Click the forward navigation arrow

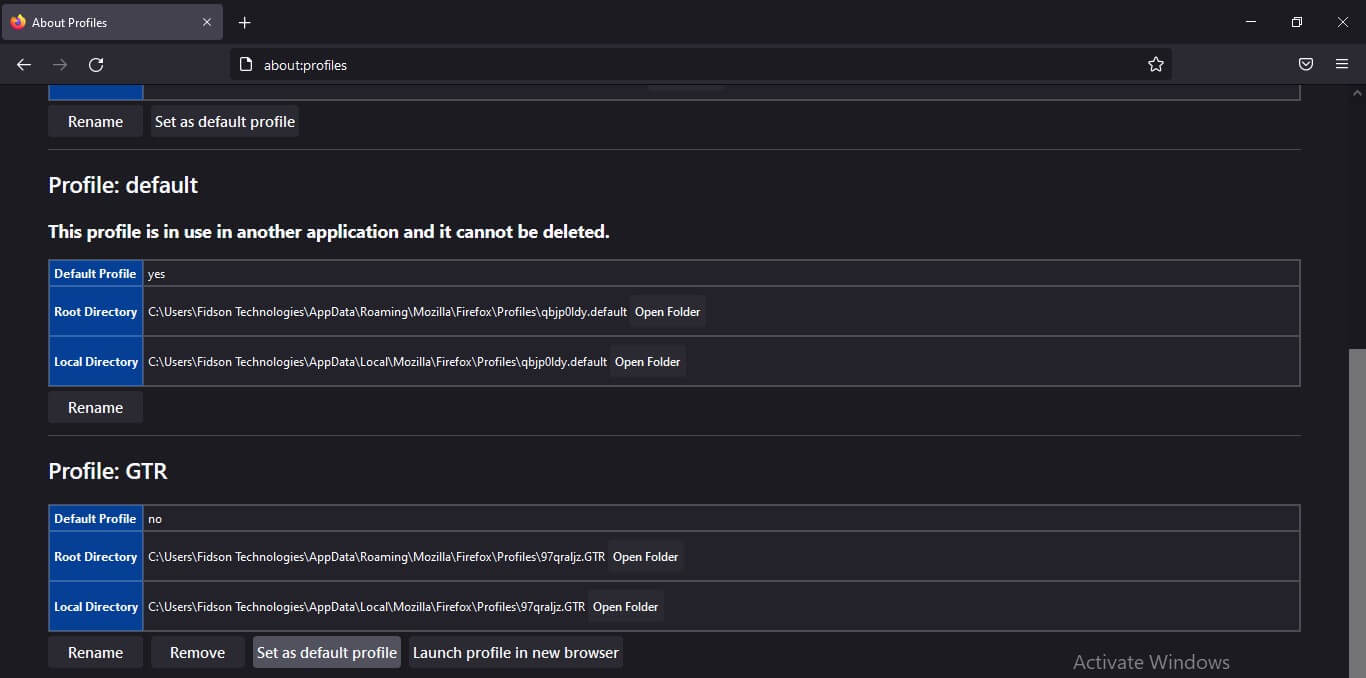[59, 64]
